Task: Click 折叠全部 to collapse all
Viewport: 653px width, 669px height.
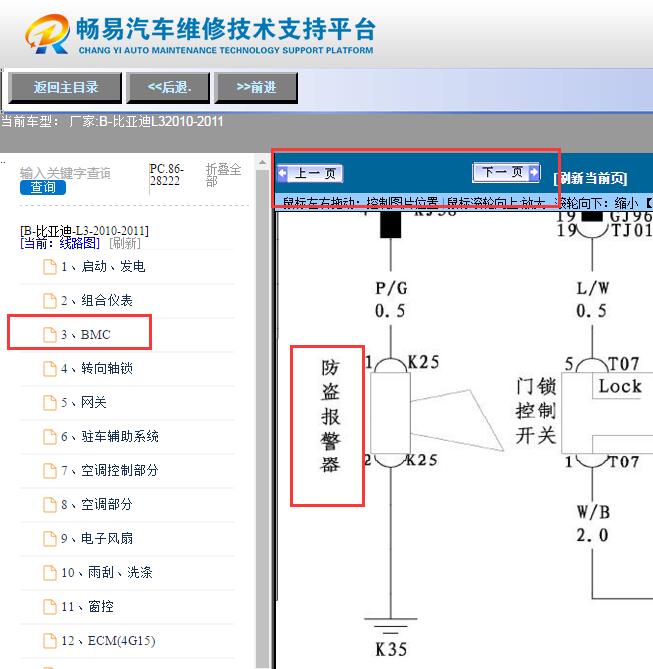Action: click(x=223, y=175)
